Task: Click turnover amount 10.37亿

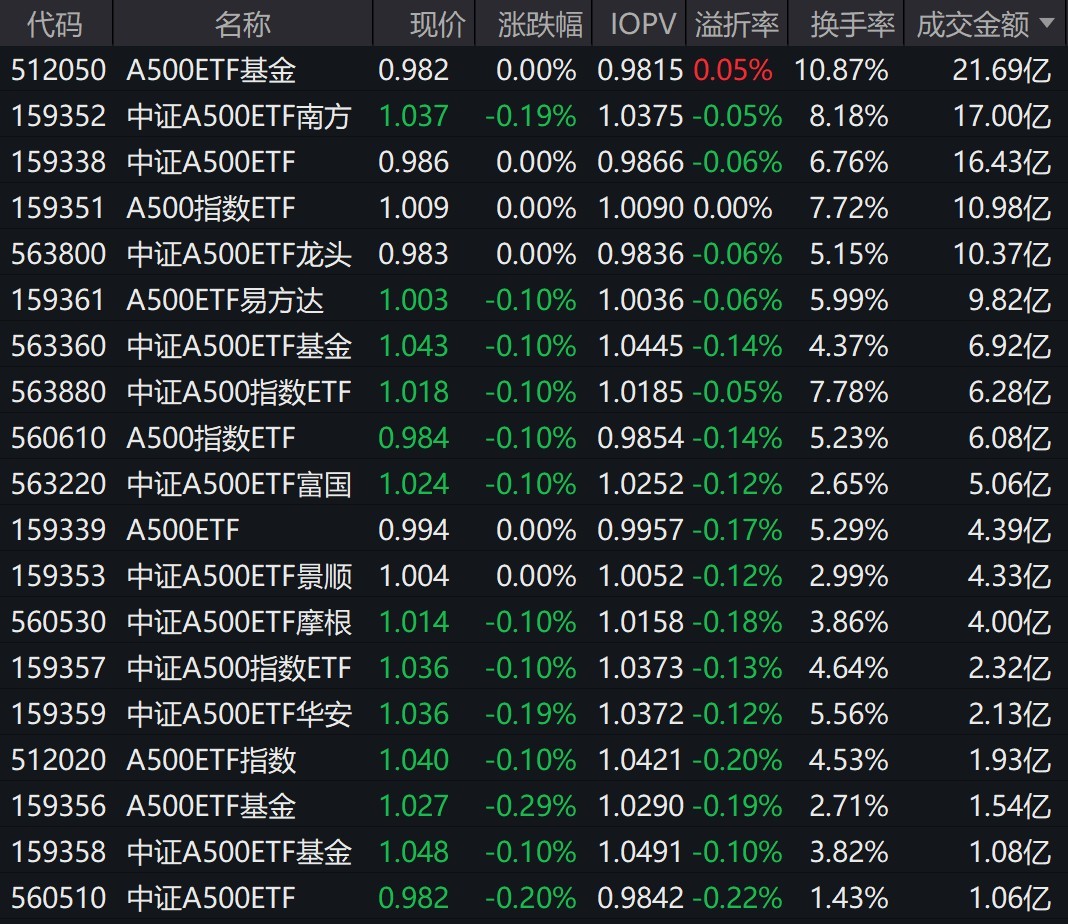Action: click(x=1002, y=254)
